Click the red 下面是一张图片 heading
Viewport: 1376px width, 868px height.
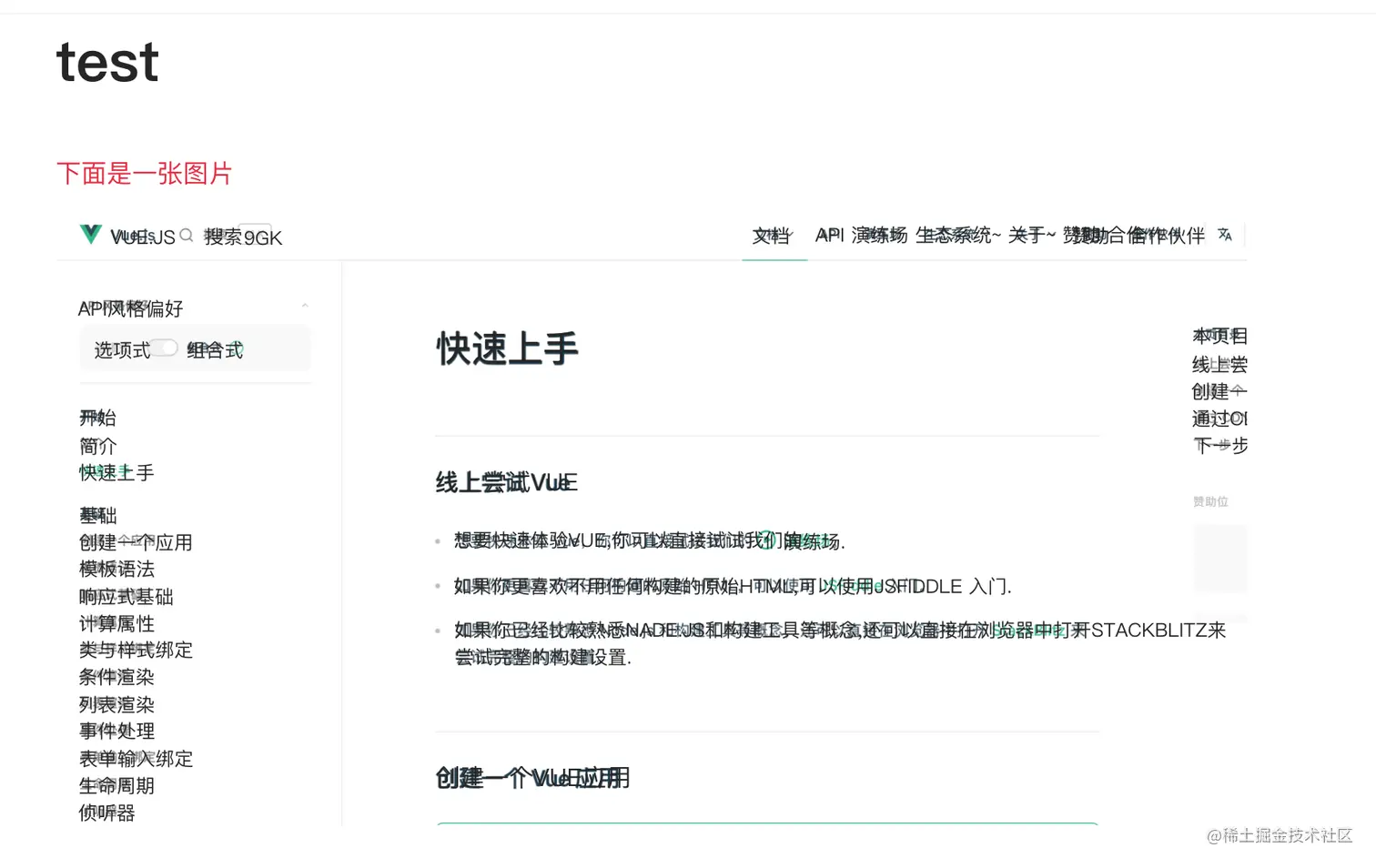pyautogui.click(x=145, y=173)
